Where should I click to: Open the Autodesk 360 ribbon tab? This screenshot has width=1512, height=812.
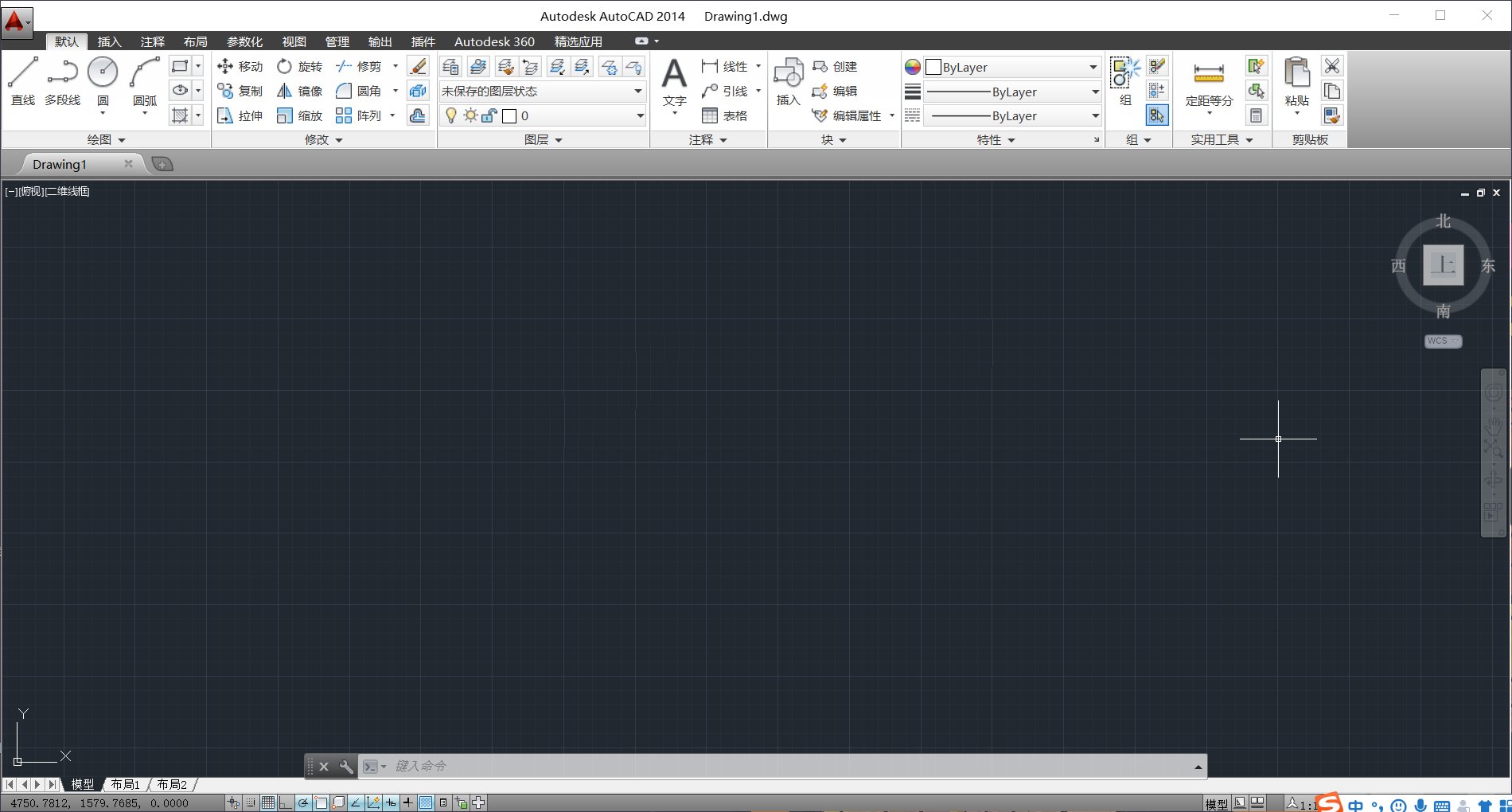494,41
